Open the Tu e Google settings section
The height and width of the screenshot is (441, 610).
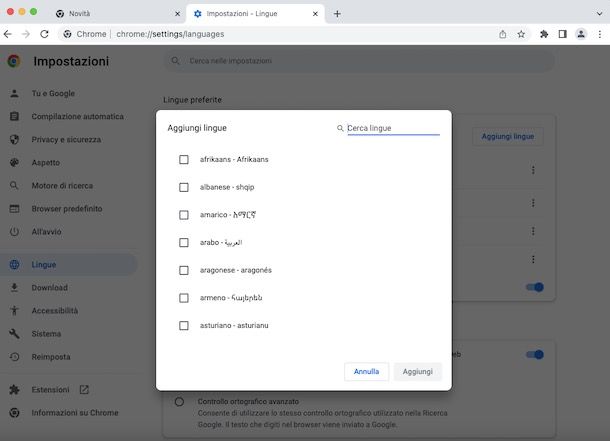[53, 93]
